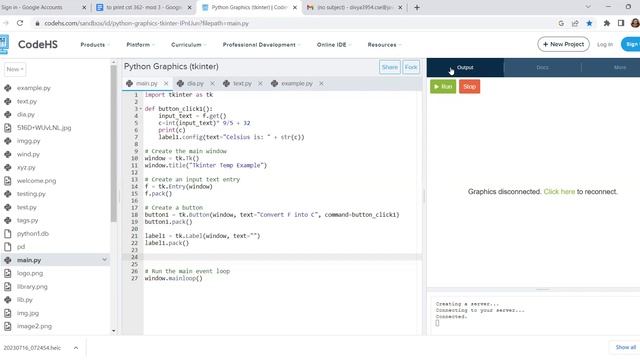This screenshot has height=360, width=640.
Task: Click the Share button
Action: (389, 67)
